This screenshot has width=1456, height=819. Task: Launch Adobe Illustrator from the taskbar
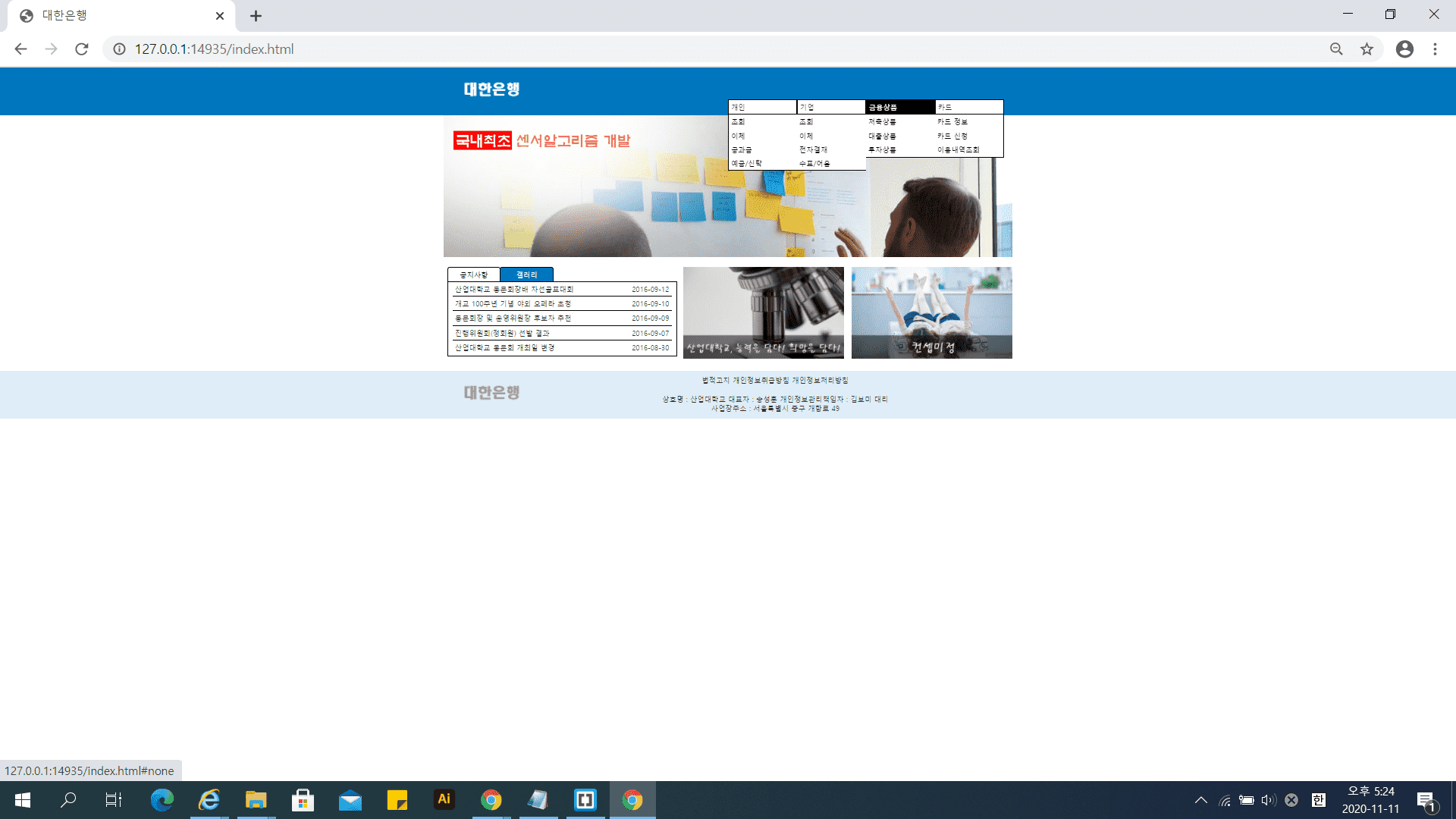coord(444,799)
